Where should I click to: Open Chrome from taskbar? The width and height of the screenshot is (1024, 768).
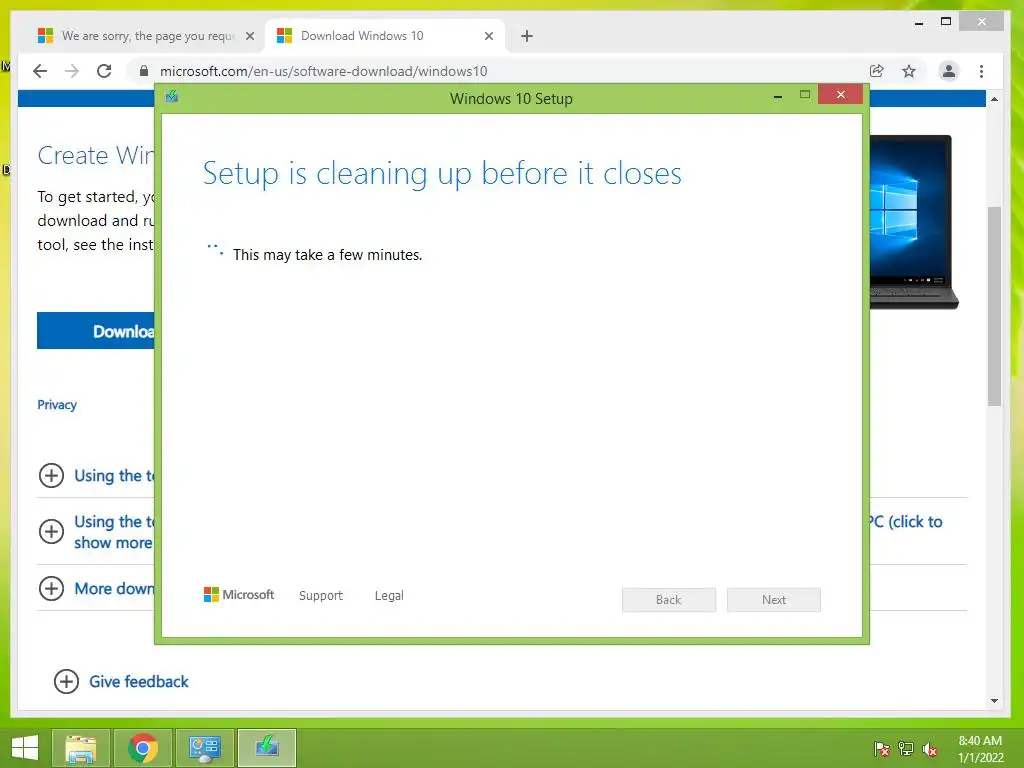click(143, 748)
